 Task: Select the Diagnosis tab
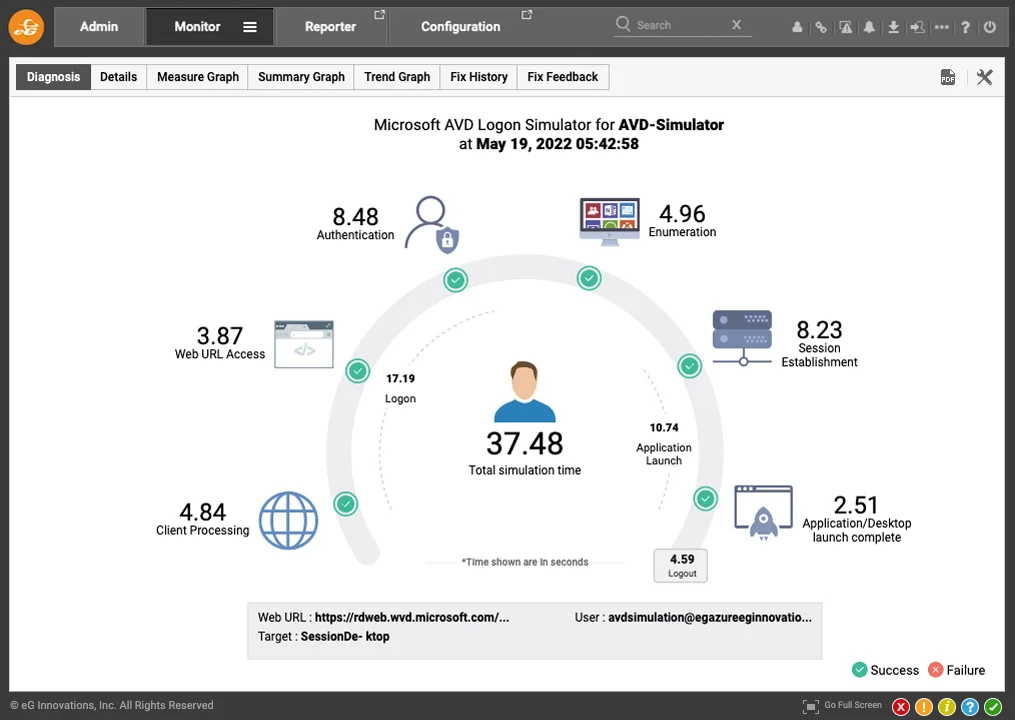pos(53,77)
